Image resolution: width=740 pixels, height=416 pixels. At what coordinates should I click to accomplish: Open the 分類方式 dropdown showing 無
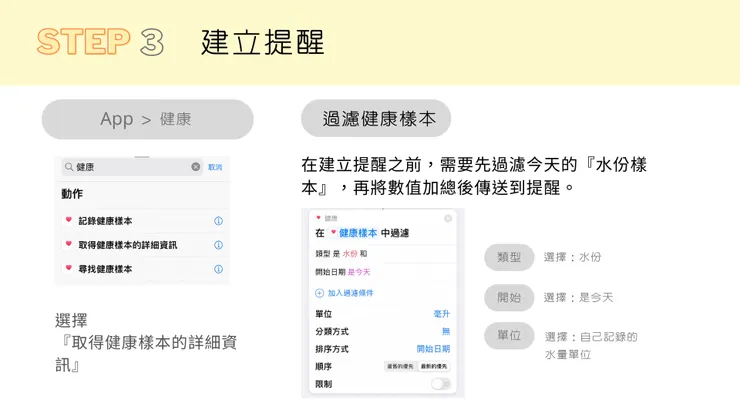point(446,331)
